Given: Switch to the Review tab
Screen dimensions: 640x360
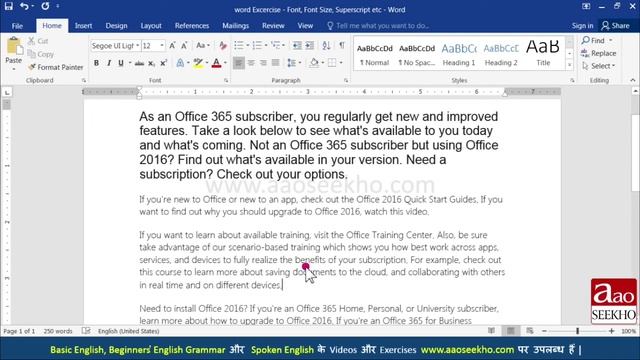Looking at the screenshot, I should (273, 26).
